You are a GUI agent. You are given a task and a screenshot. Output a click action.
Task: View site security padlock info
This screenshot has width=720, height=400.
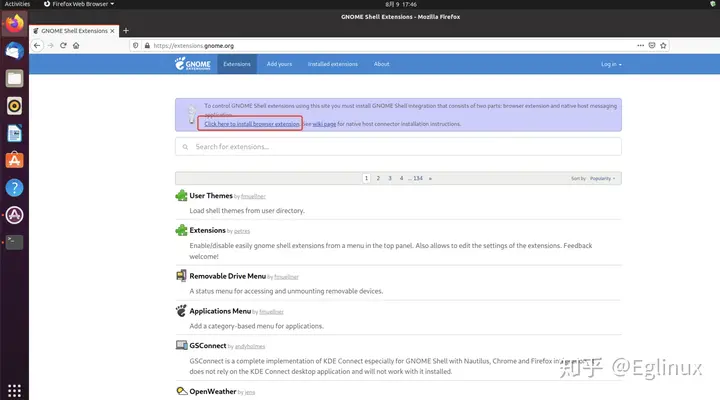147,45
